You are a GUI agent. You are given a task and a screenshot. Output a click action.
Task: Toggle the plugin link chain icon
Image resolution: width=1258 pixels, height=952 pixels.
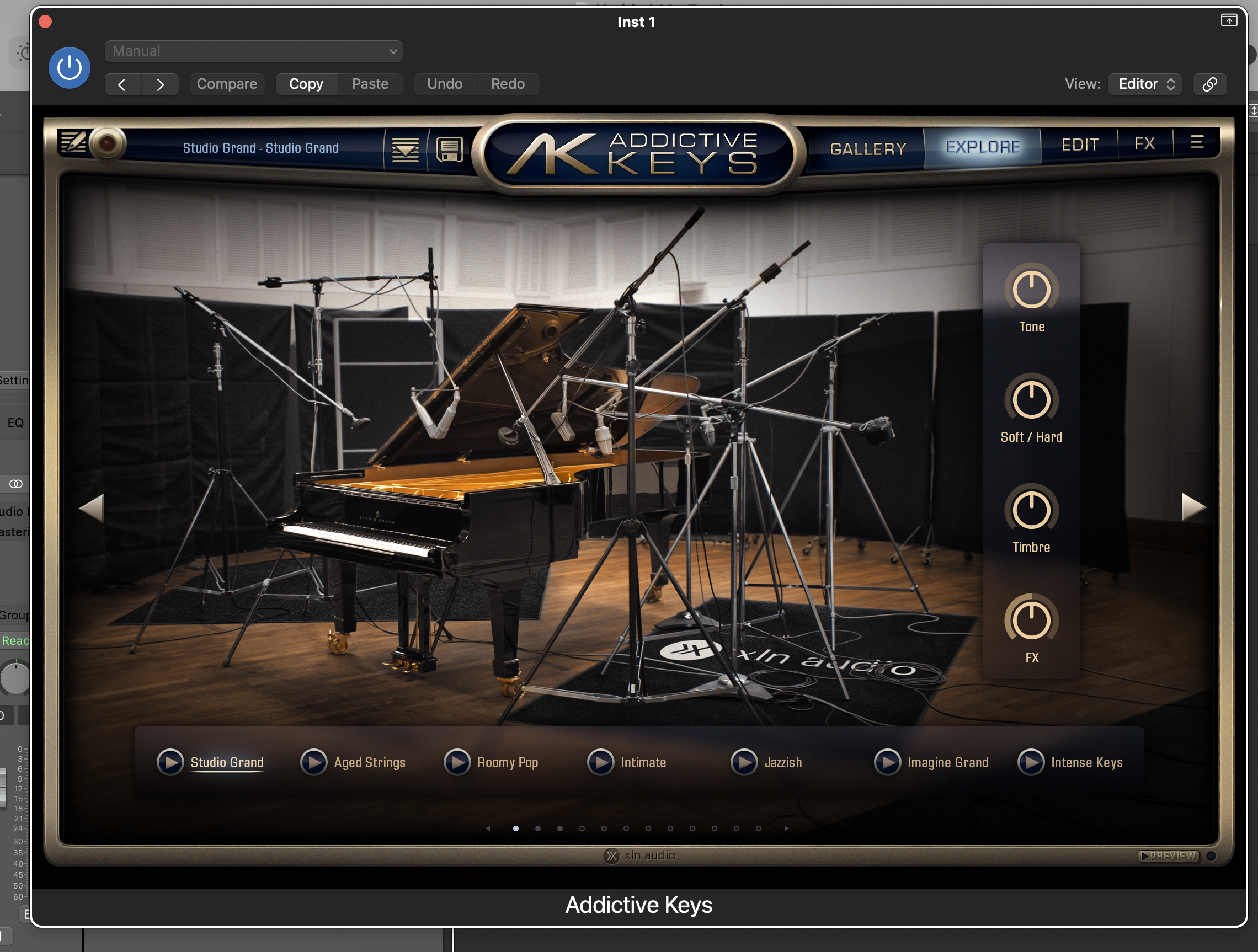tap(1209, 84)
